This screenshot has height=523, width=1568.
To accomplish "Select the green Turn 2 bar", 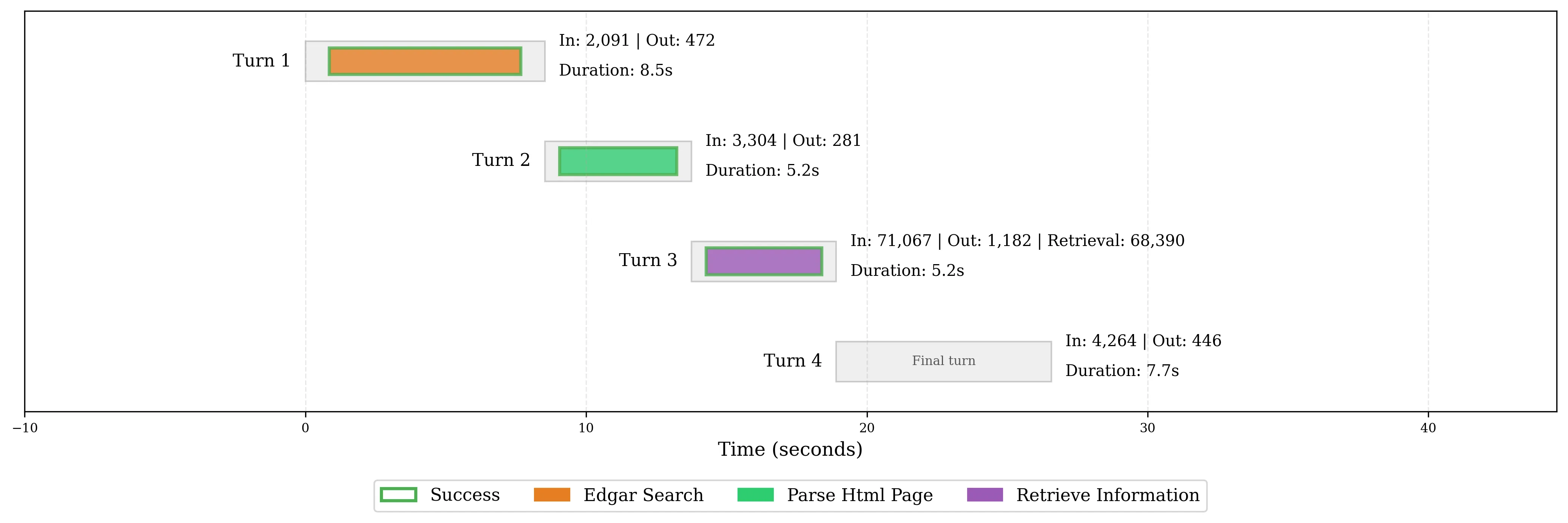I will point(618,161).
